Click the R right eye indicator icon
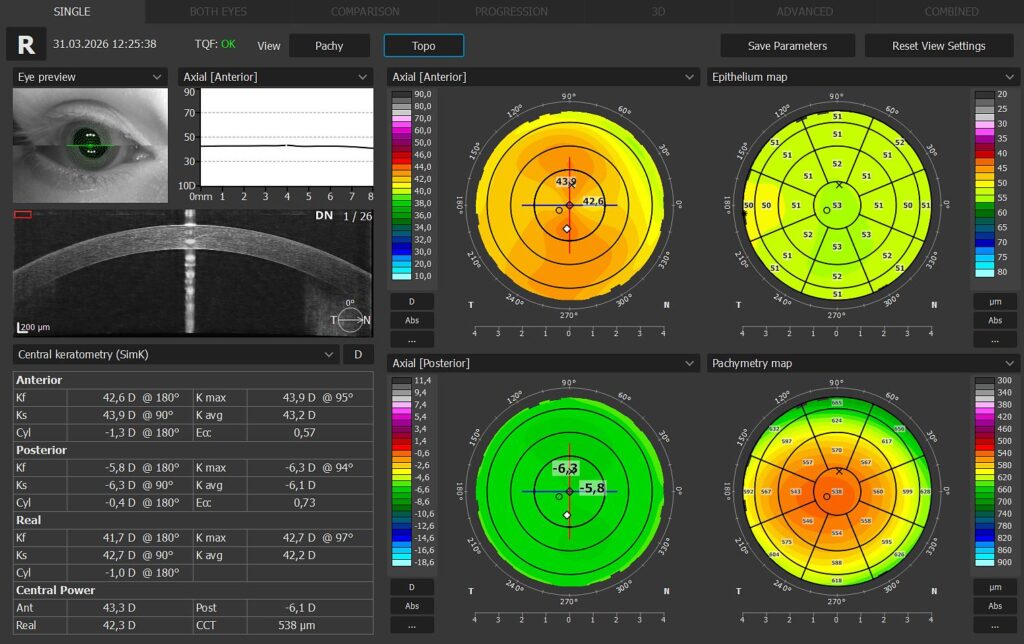 pos(26,45)
